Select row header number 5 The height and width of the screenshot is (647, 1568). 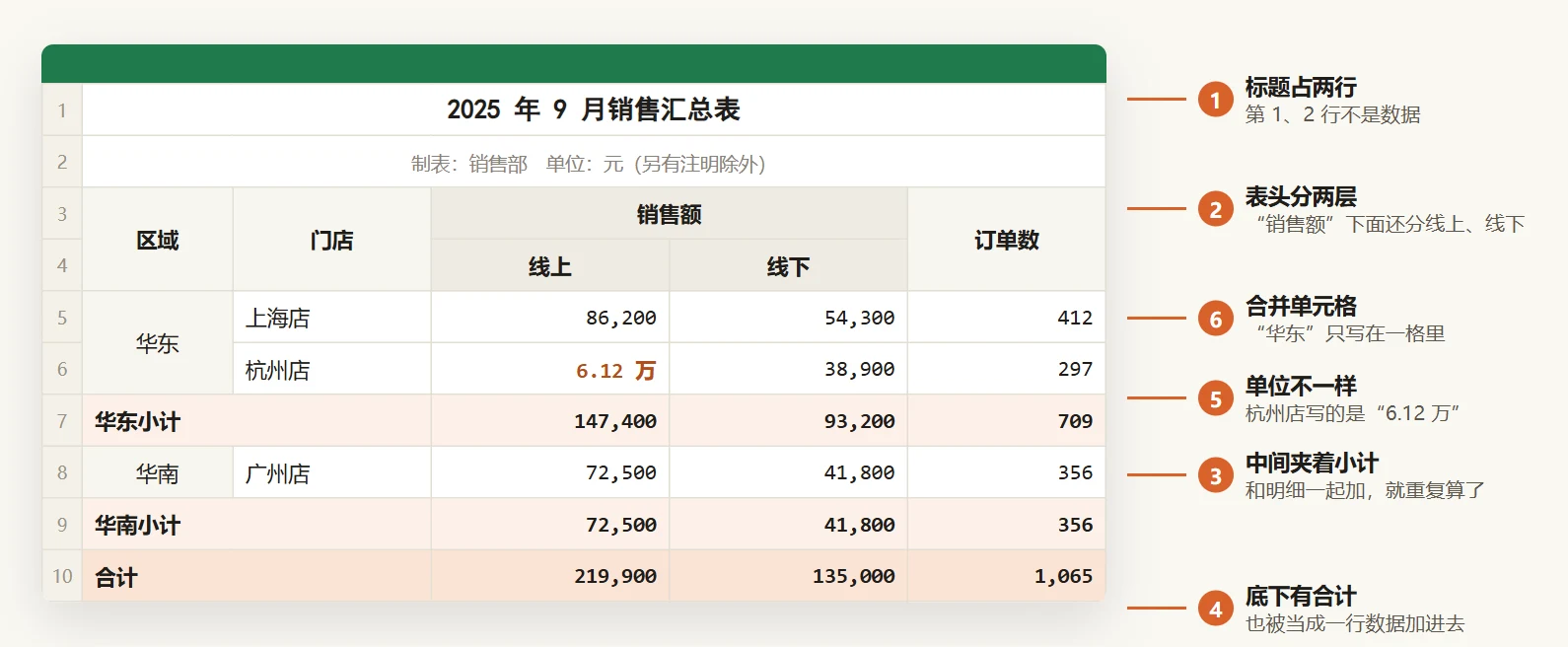point(62,318)
